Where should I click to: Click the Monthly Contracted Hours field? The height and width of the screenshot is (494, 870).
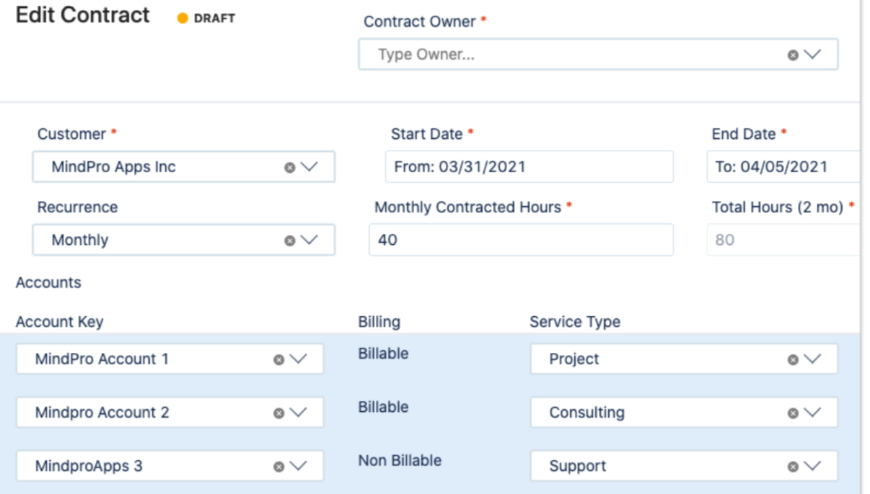(521, 240)
